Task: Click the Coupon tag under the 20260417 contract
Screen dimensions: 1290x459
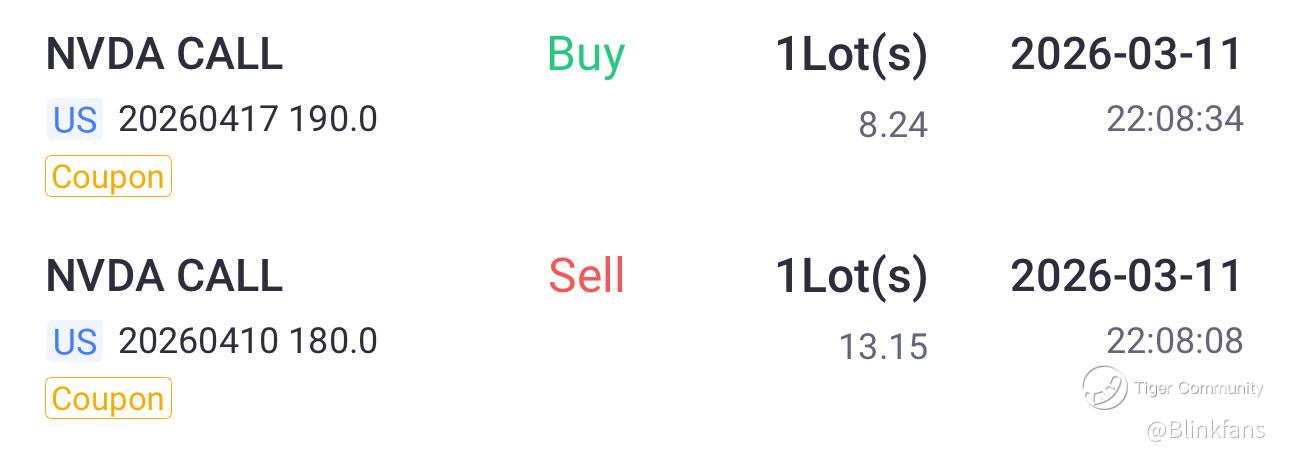Action: point(108,177)
